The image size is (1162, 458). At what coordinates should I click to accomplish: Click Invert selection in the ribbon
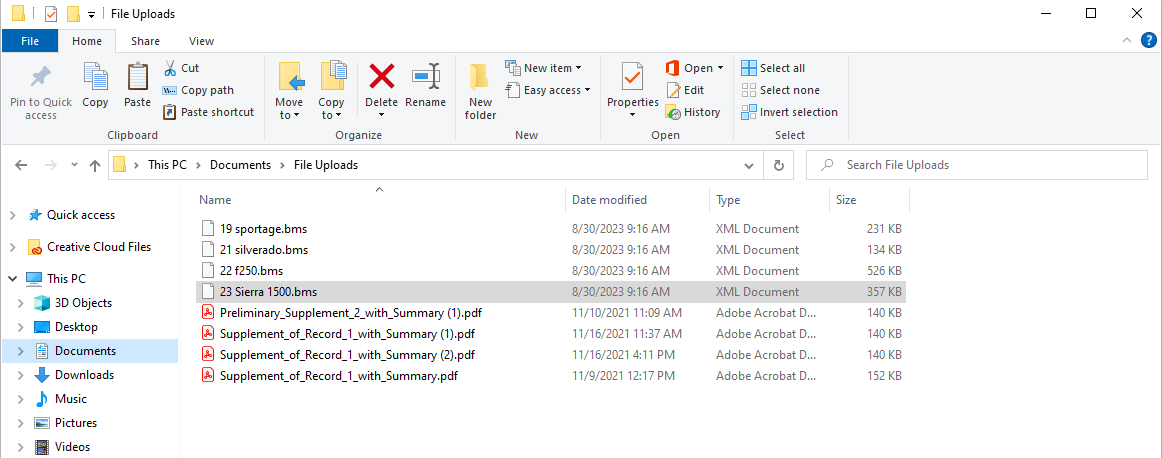click(x=789, y=113)
